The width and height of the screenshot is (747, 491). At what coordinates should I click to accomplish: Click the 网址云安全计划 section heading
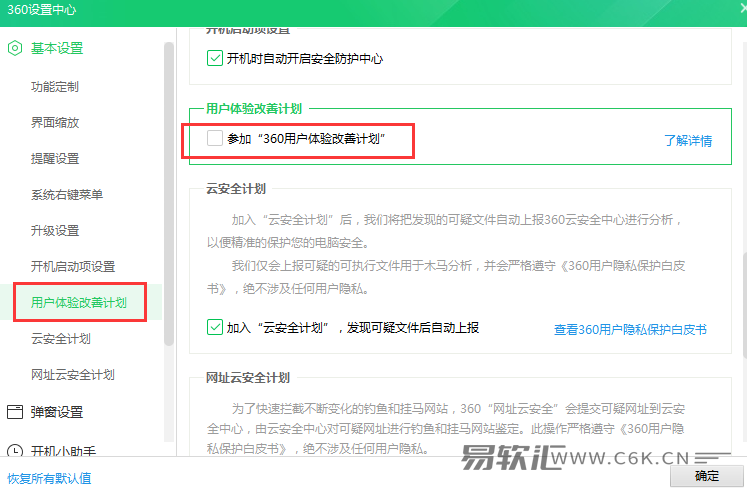pyautogui.click(x=248, y=378)
